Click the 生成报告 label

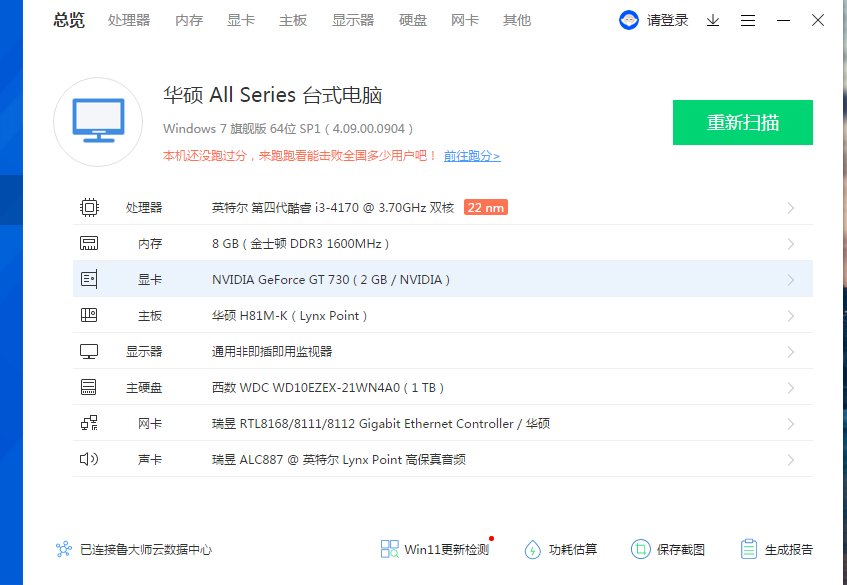click(789, 550)
